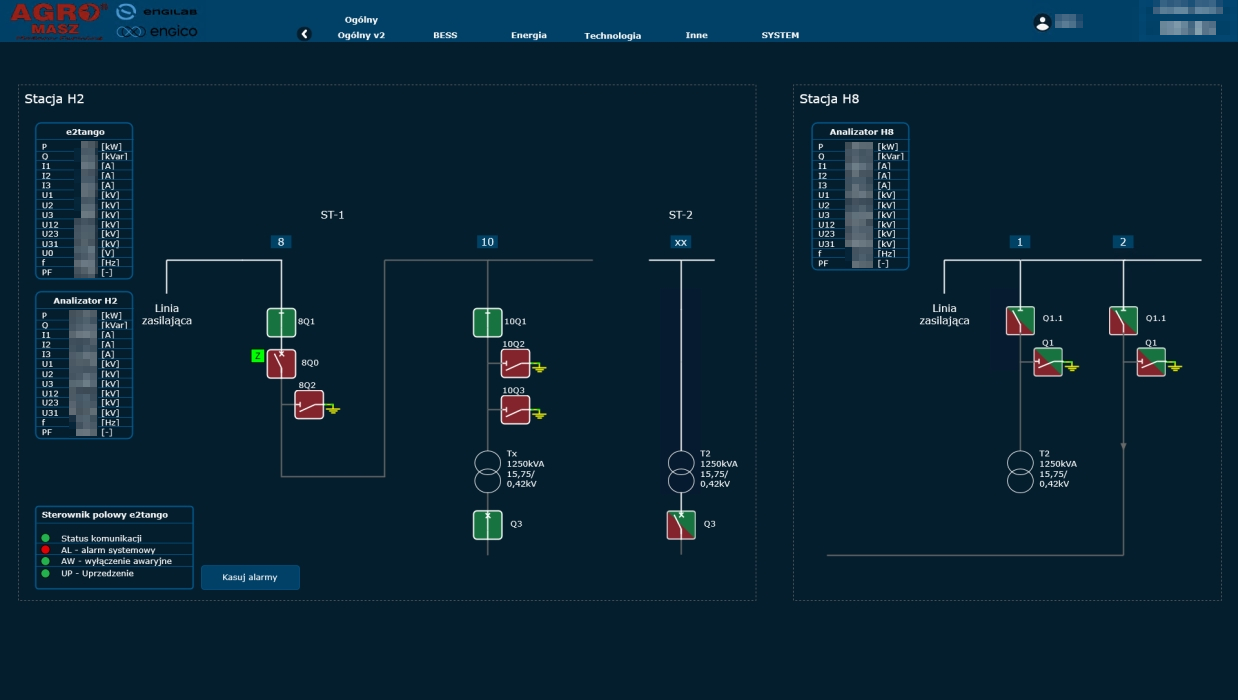Click the green Z marker beside 8Q0
This screenshot has width=1238, height=700.
tap(257, 356)
